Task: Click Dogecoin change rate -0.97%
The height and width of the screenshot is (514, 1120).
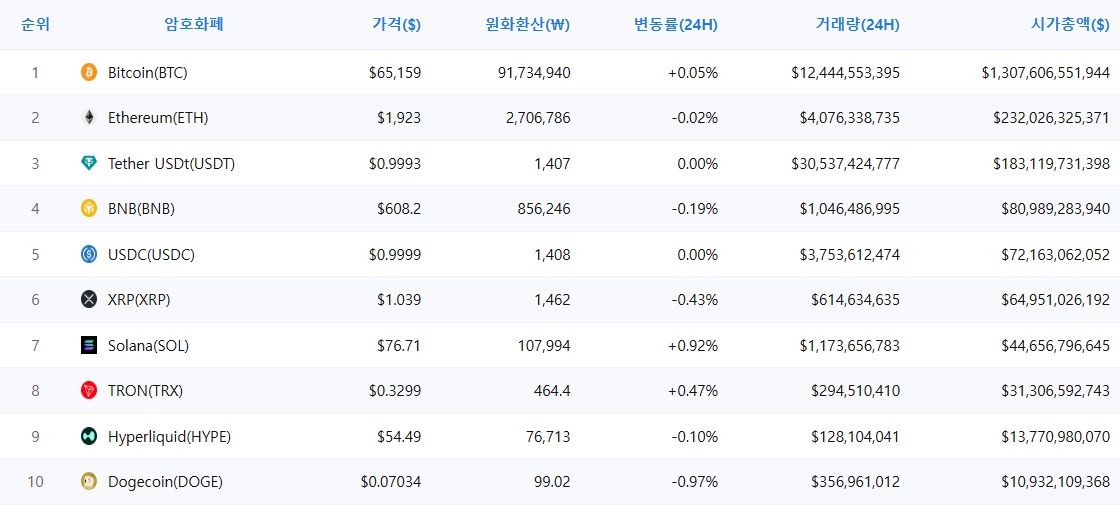Action: pos(694,482)
